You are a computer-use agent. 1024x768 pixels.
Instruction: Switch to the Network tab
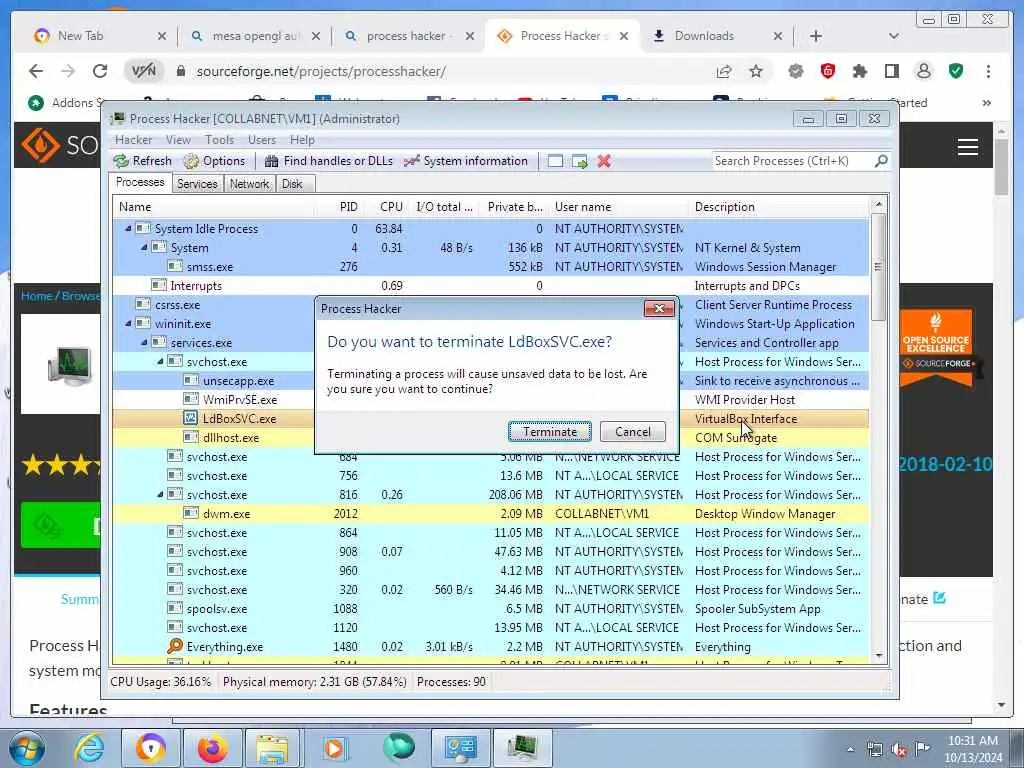pyautogui.click(x=249, y=184)
